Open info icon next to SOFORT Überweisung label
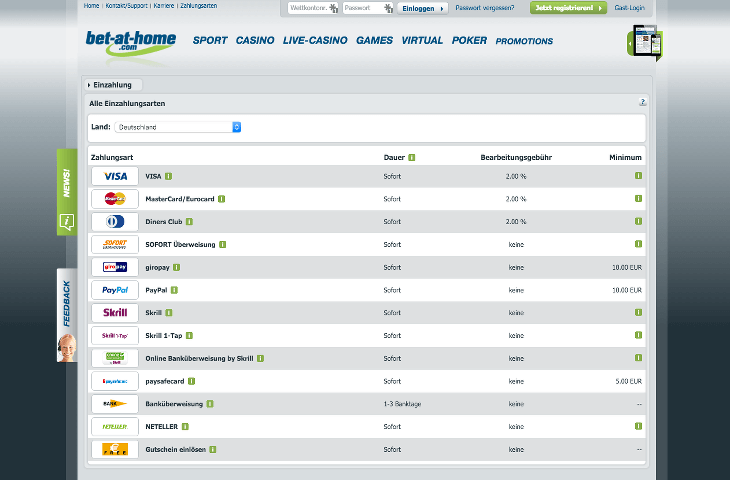 pos(223,244)
